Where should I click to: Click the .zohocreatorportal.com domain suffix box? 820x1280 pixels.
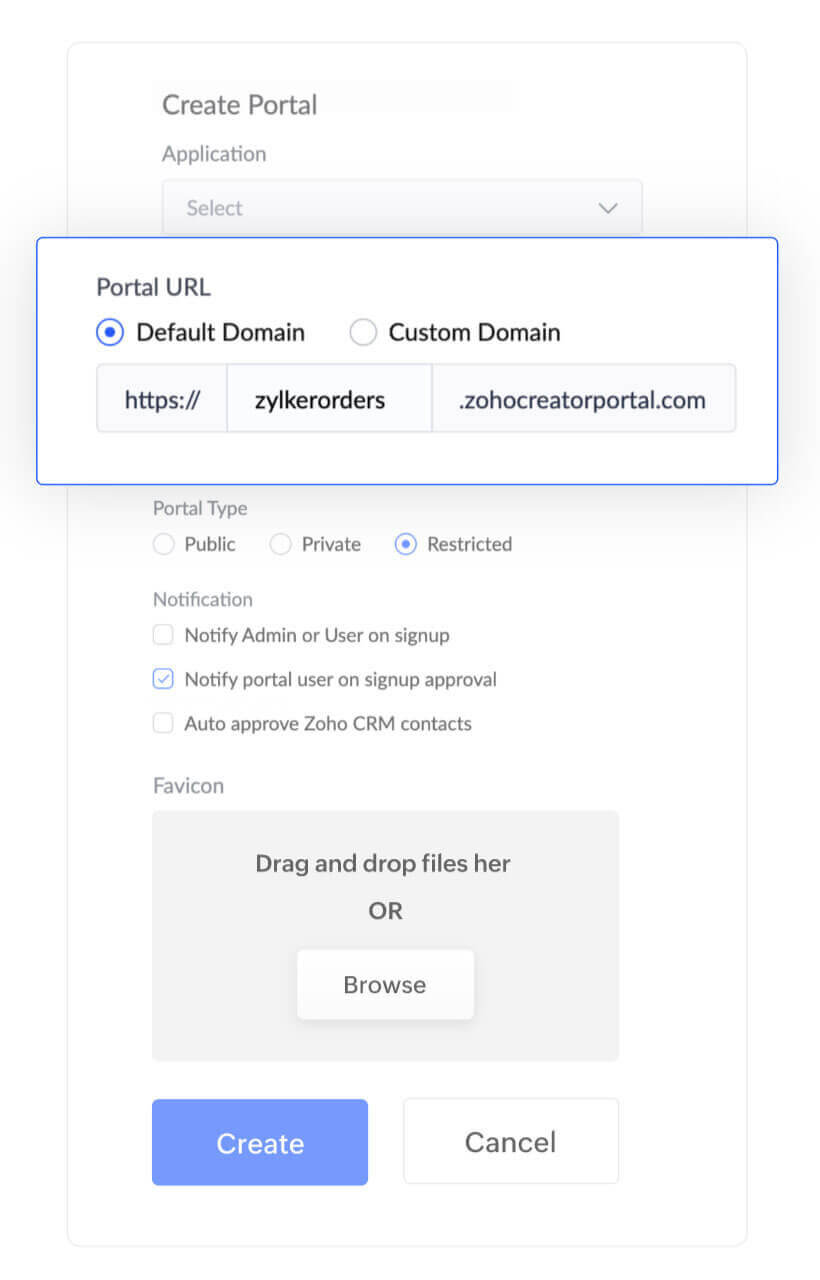(583, 400)
